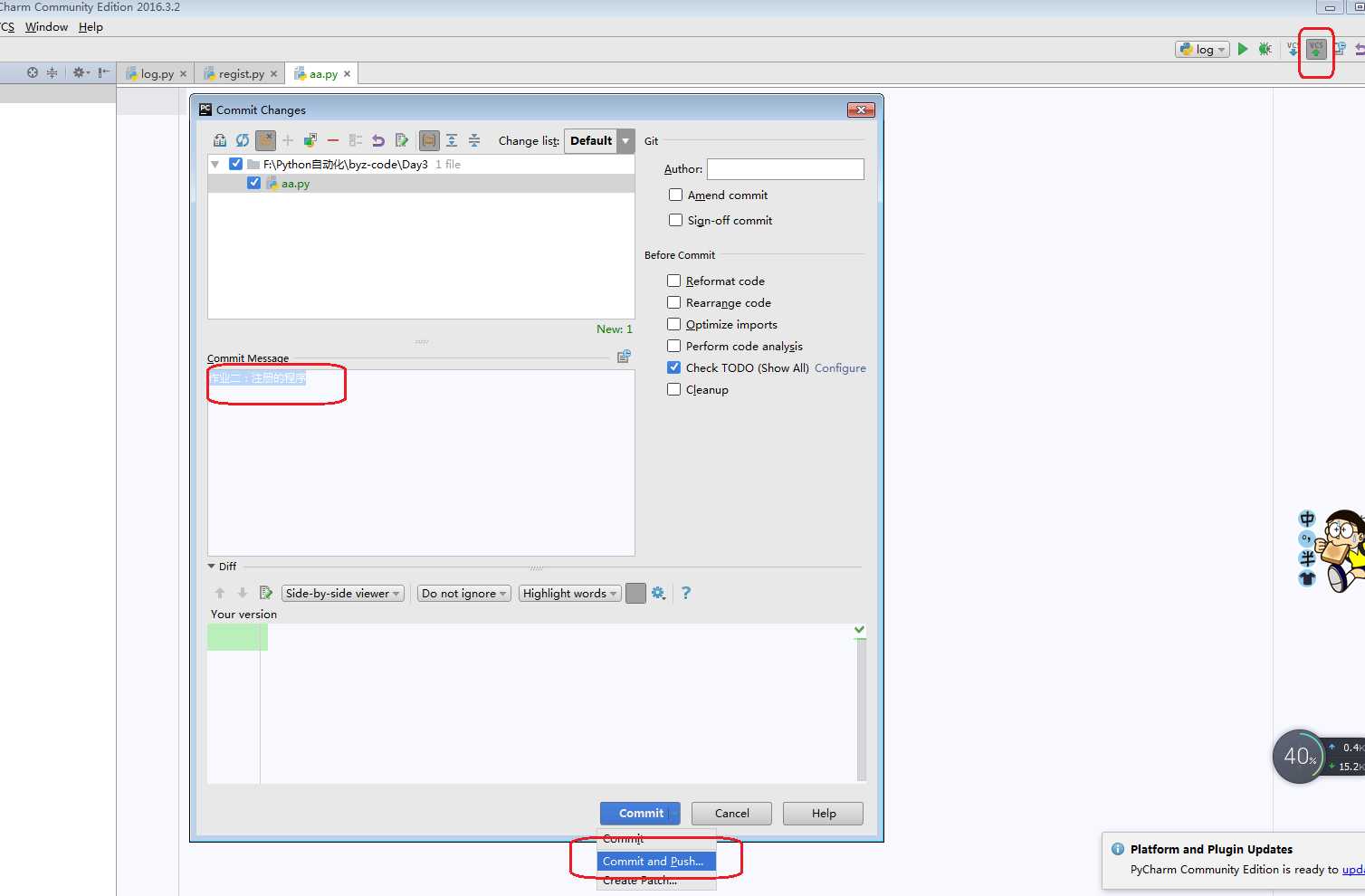Image resolution: width=1365 pixels, height=896 pixels.
Task: Click the Collapse All icon in commit toolbar
Action: point(473,140)
